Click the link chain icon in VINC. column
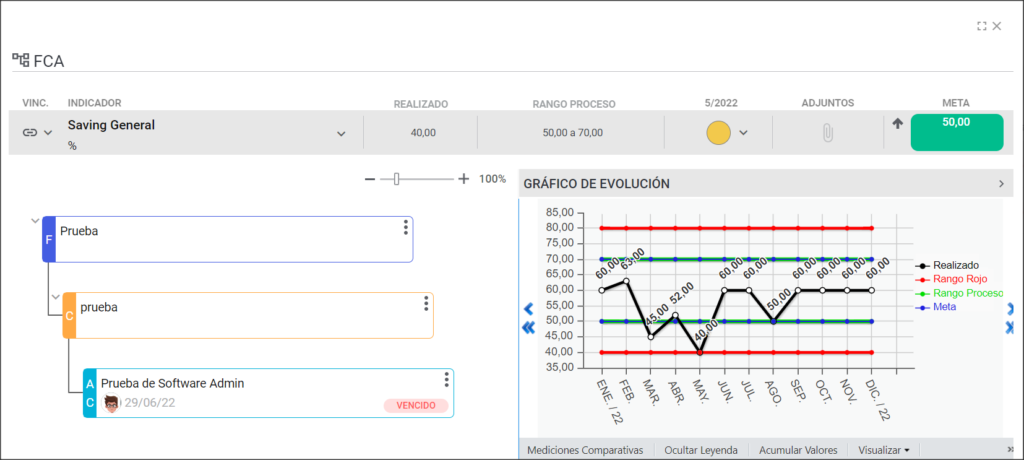 tap(29, 133)
